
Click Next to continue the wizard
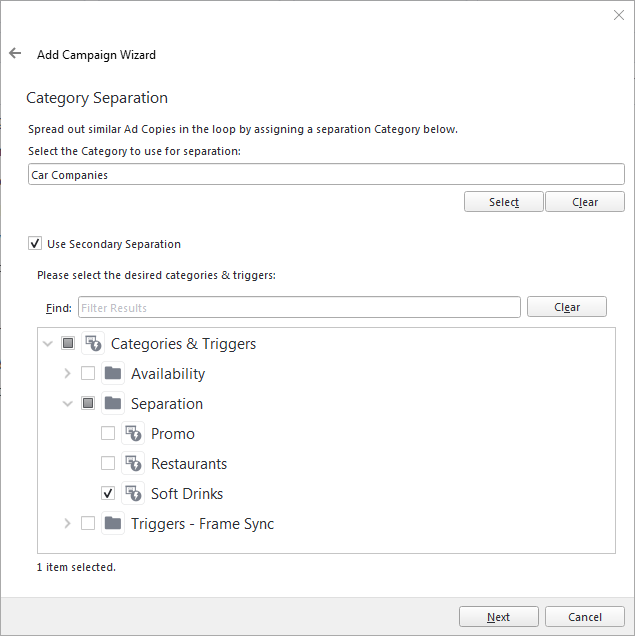tap(499, 617)
